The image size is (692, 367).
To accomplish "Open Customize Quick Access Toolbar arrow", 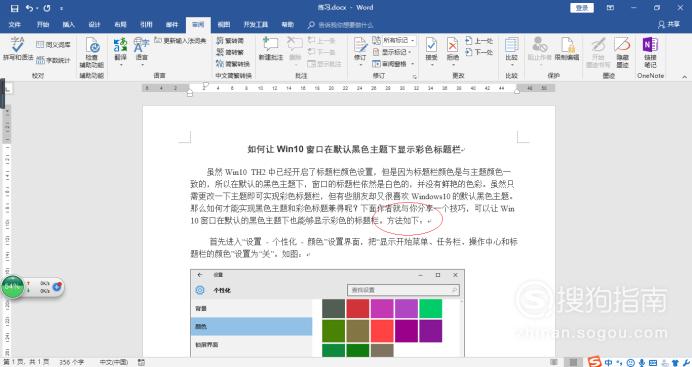I will [61, 8].
